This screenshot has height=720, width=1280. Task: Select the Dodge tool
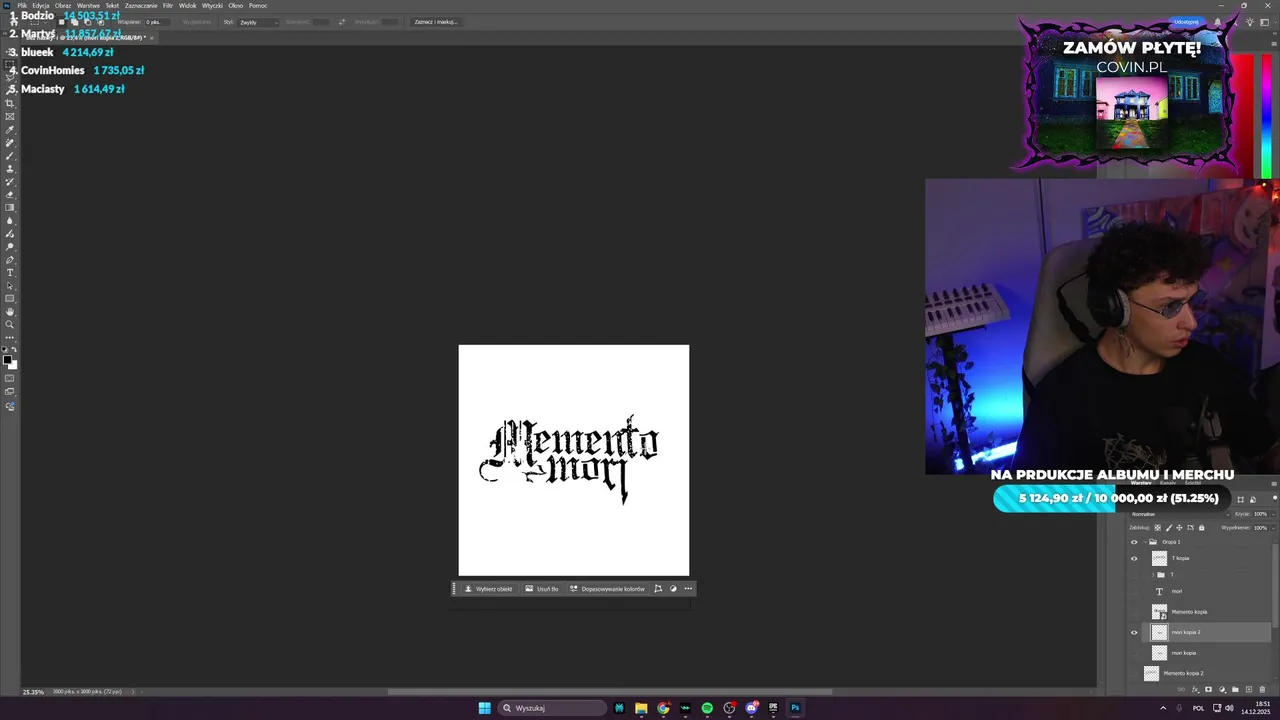(10, 246)
